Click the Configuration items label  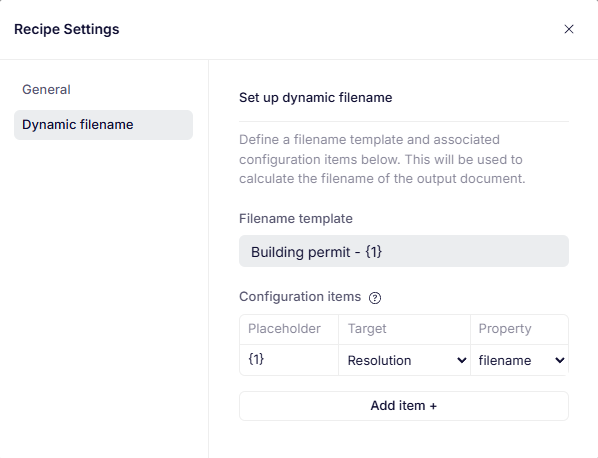(x=300, y=296)
